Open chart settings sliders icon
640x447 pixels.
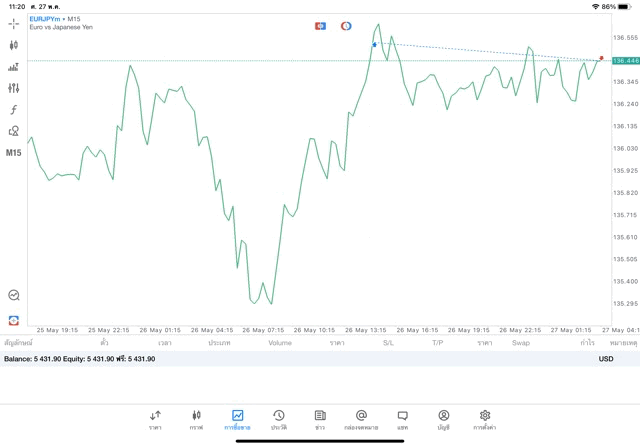coord(13,88)
